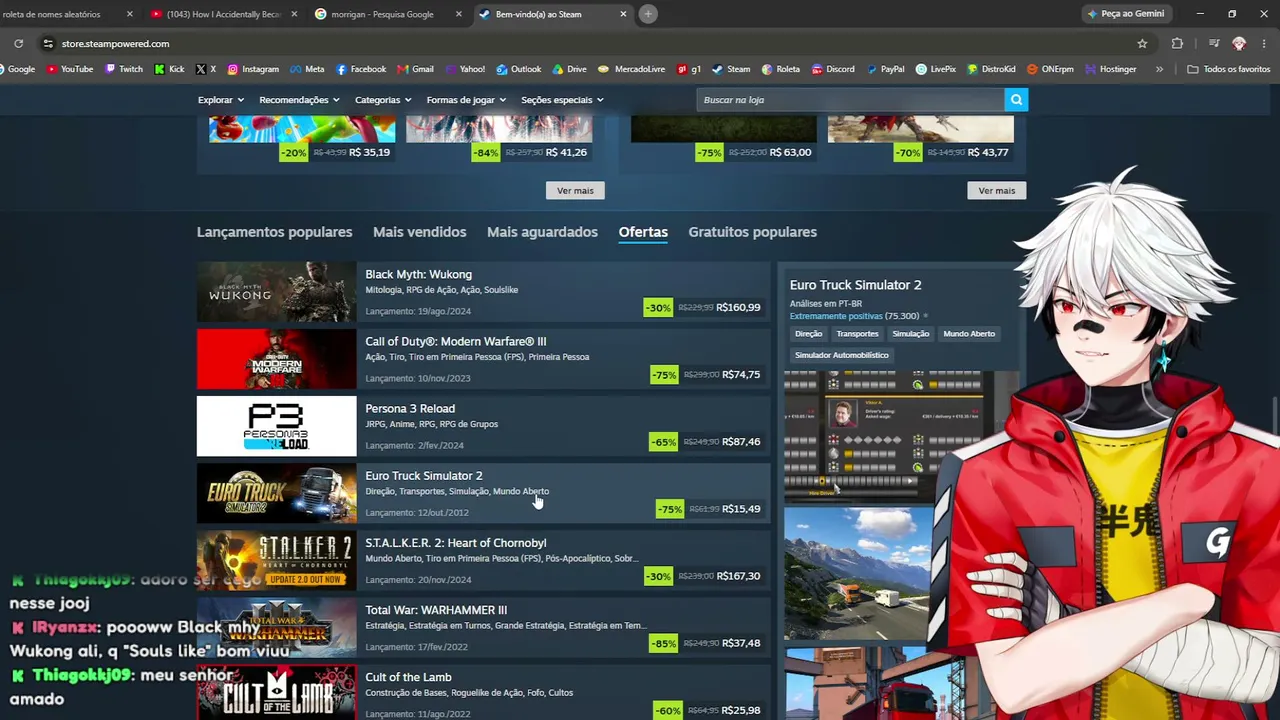The width and height of the screenshot is (1280, 720).
Task: Open the Steam bookmark
Action: pos(731,69)
